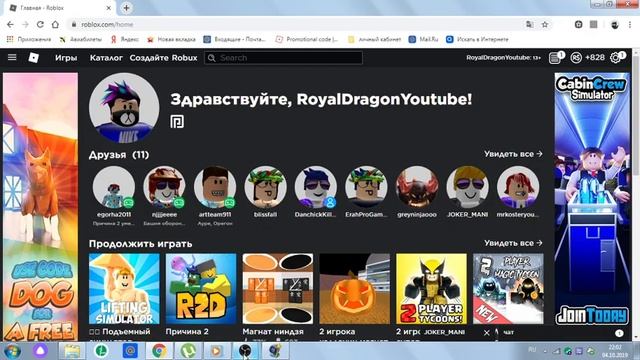Click the Roblox logo icon
Viewport: 640px width, 360px height.
click(33, 58)
